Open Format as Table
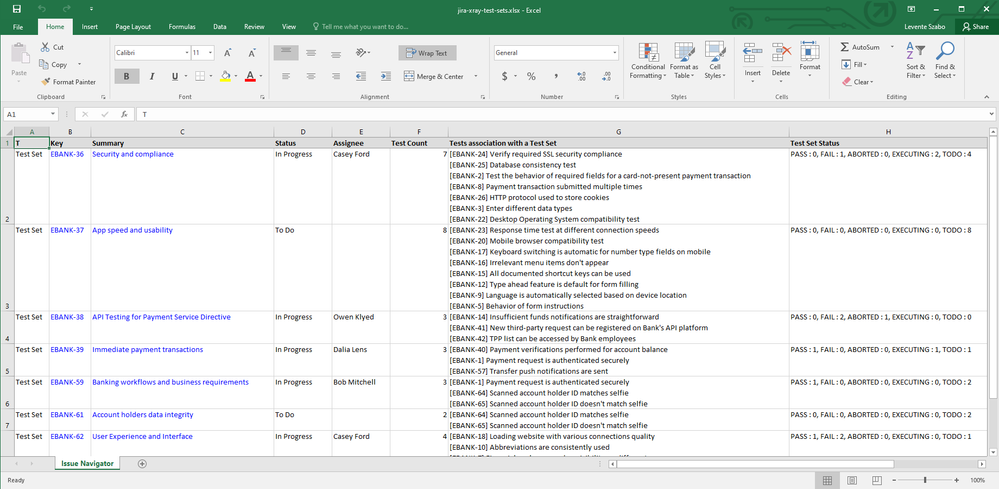999x489 pixels. click(x=684, y=62)
